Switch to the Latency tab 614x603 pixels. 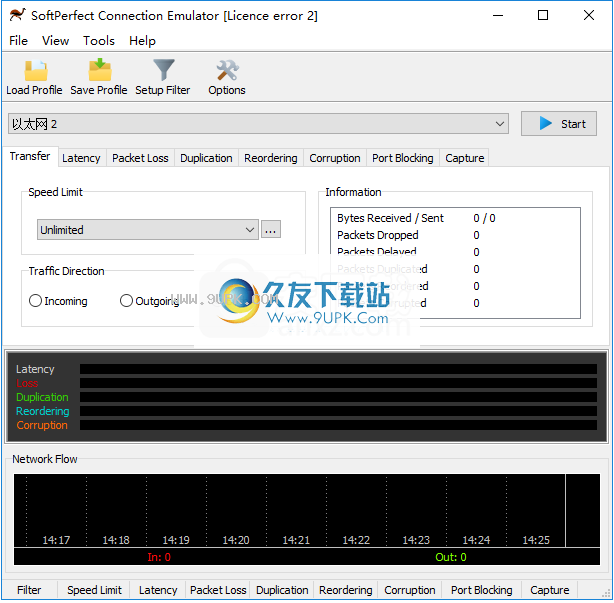(x=81, y=158)
